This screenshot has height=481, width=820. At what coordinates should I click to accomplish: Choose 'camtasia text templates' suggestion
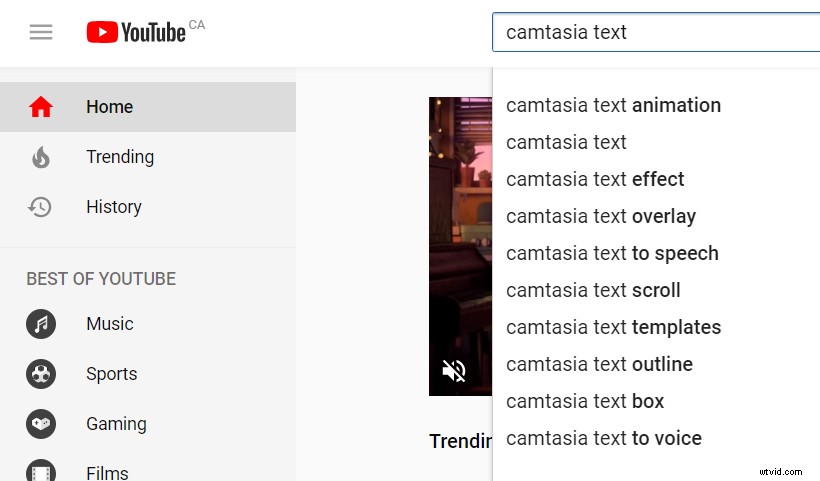(613, 327)
